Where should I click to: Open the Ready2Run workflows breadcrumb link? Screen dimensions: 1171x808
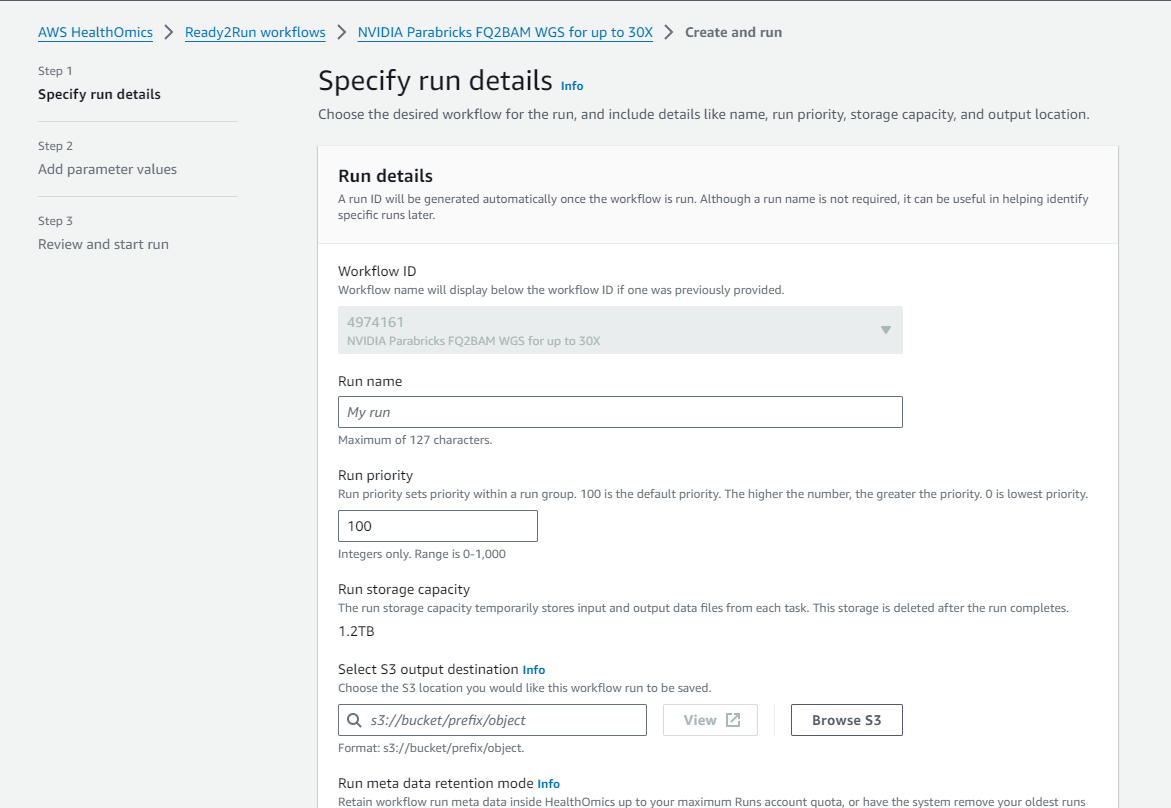pyautogui.click(x=255, y=32)
